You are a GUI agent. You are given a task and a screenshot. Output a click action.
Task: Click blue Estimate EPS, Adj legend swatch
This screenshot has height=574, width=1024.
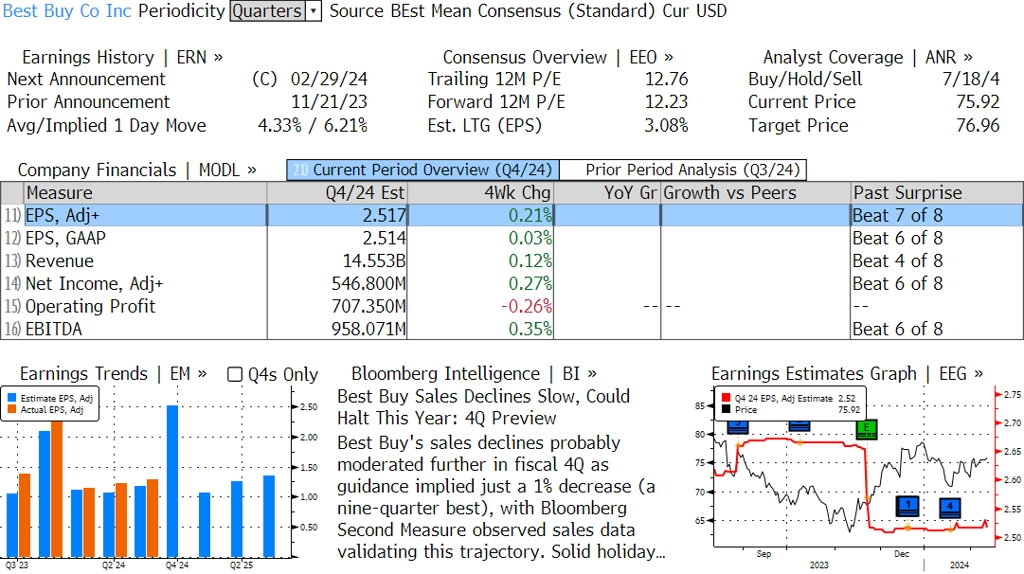tap(12, 398)
